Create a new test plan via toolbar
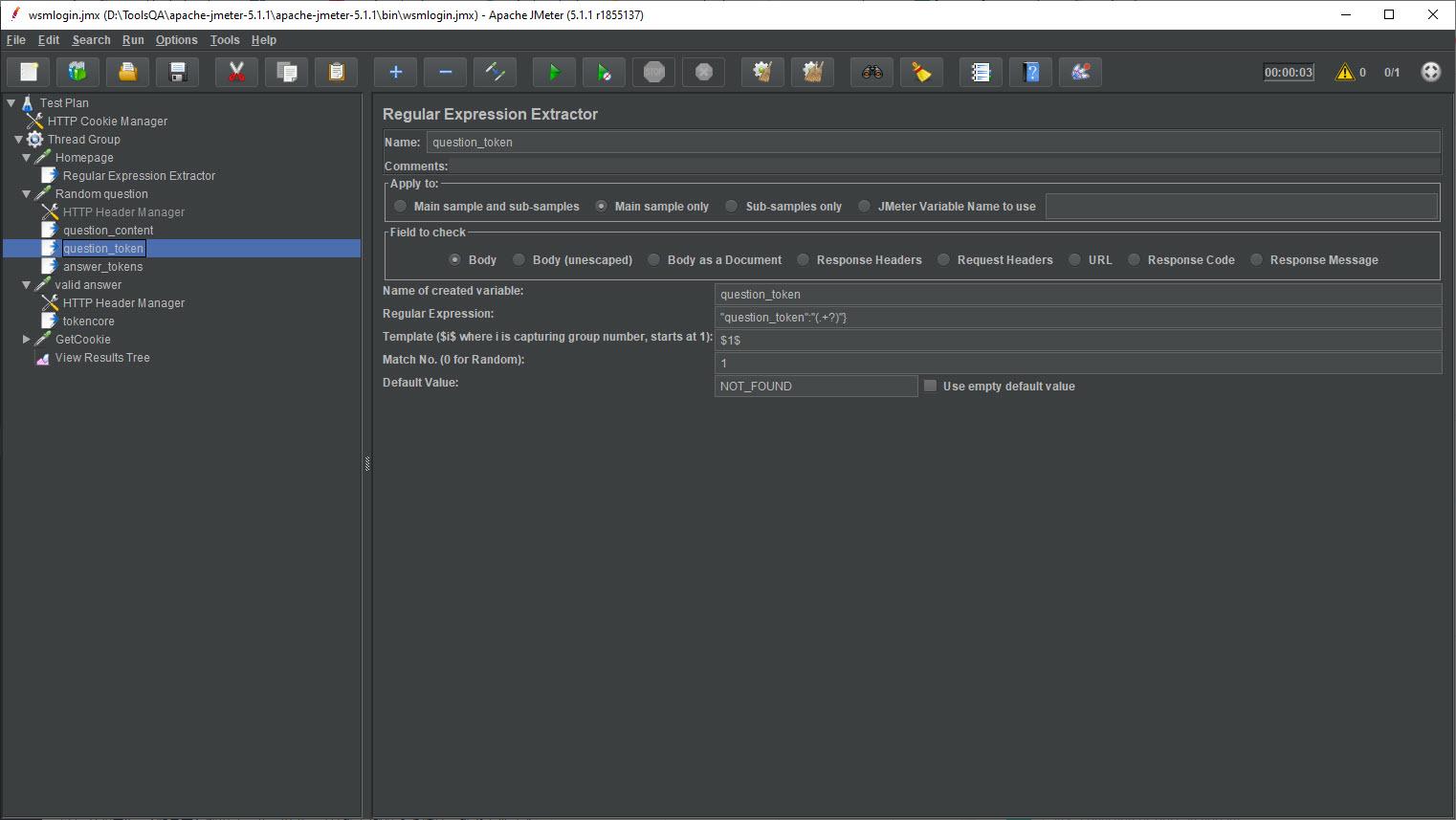 [x=29, y=72]
